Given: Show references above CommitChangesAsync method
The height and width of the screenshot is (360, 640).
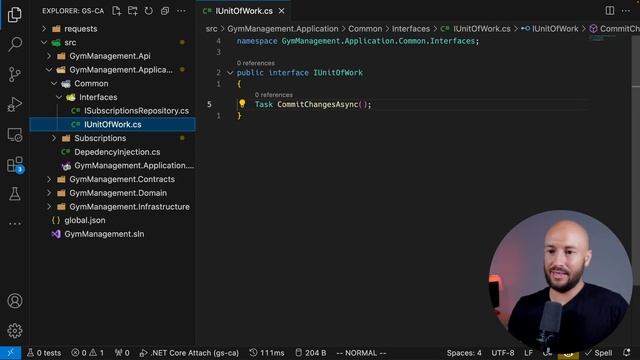Looking at the screenshot, I should click(273, 95).
